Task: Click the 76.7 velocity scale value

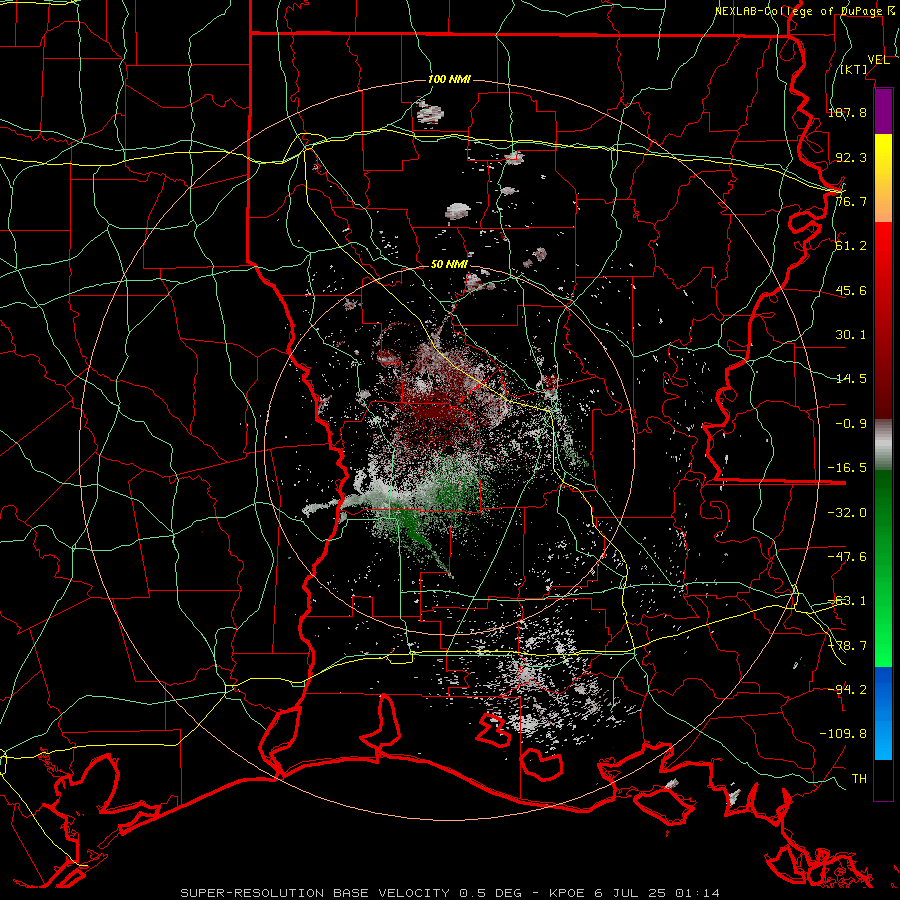Action: point(851,201)
